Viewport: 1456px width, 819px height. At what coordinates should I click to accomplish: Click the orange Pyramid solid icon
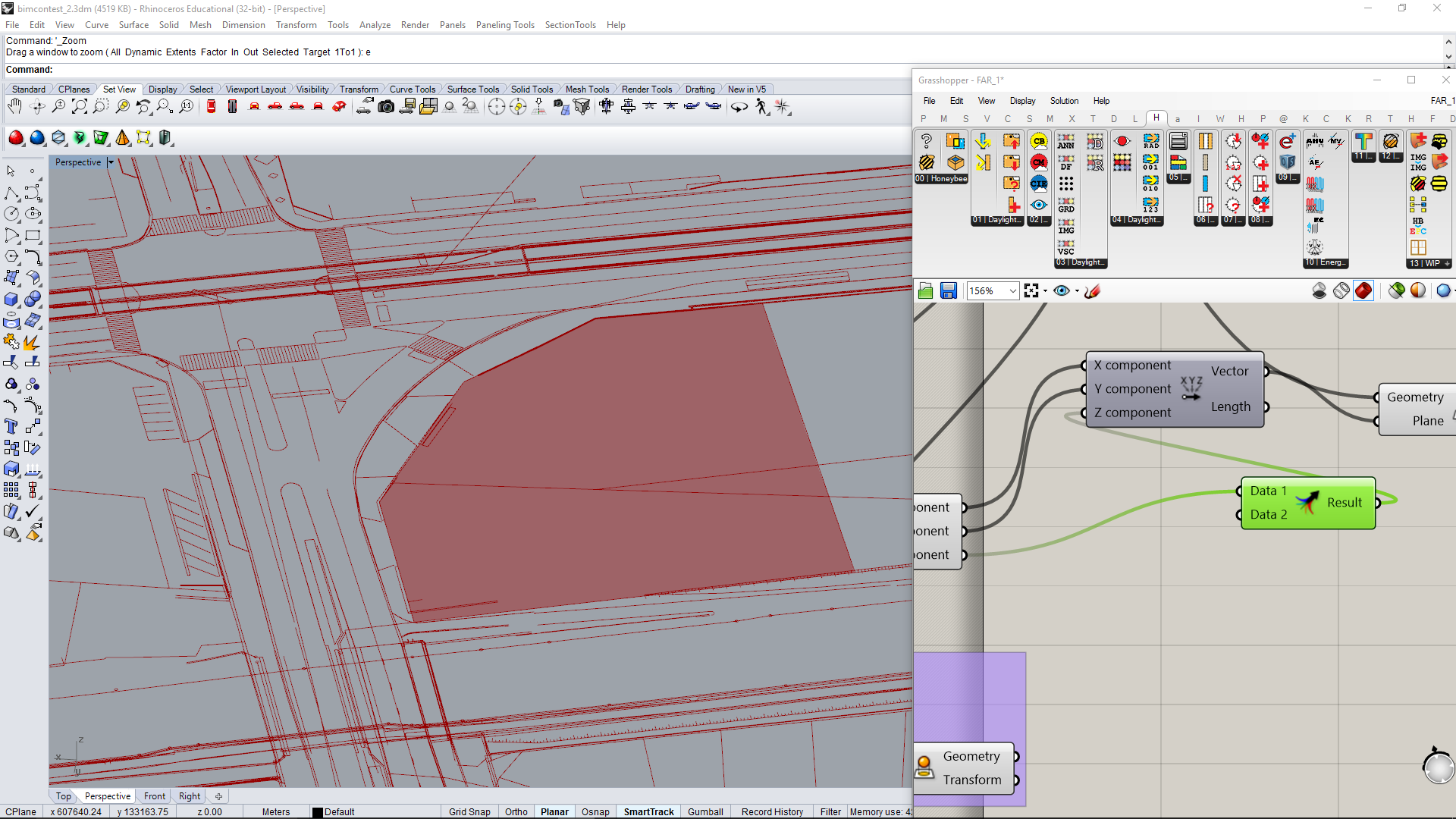coord(122,138)
